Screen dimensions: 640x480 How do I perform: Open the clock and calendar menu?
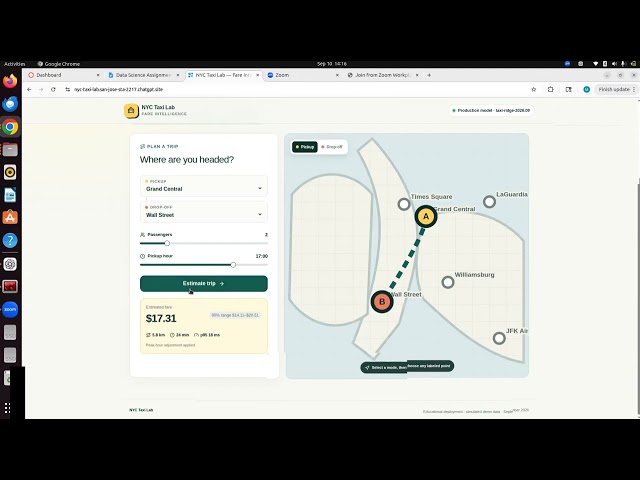[x=331, y=64]
